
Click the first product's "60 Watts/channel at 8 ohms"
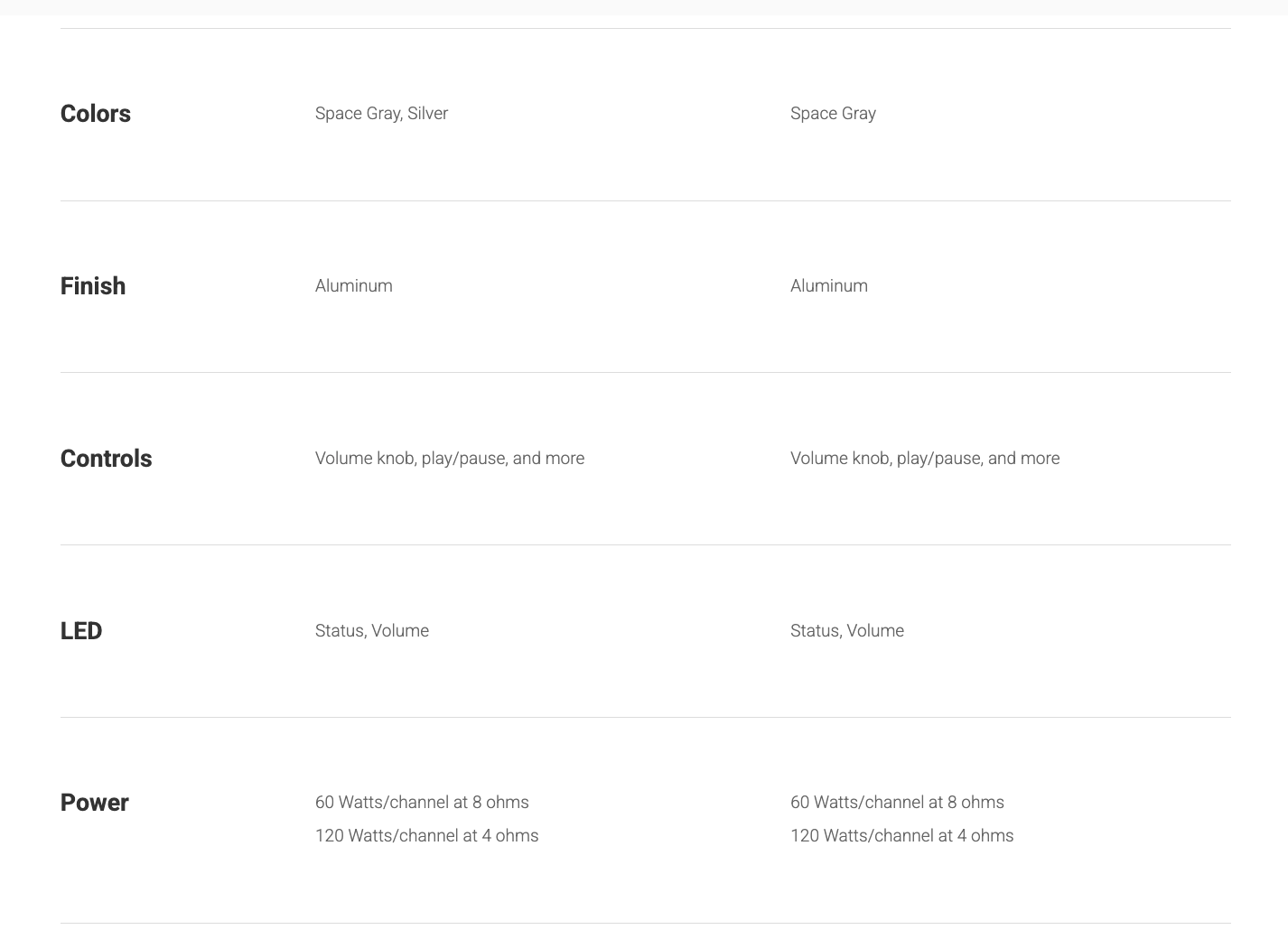click(422, 803)
